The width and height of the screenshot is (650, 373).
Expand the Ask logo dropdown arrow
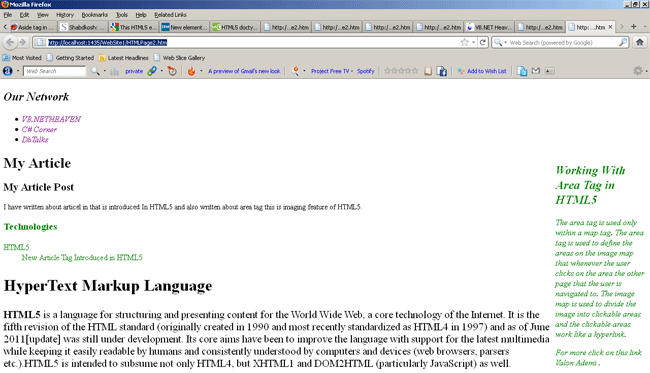(x=18, y=71)
